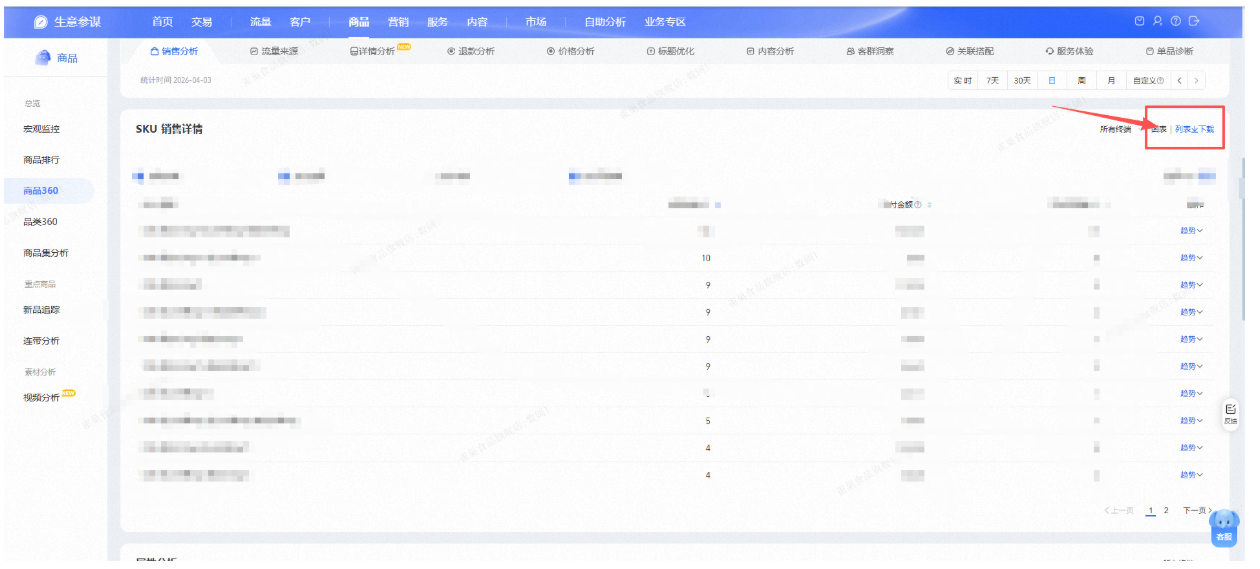Select the 周 time granularity
Image resolution: width=1260 pixels, height=569 pixels.
click(x=1081, y=80)
